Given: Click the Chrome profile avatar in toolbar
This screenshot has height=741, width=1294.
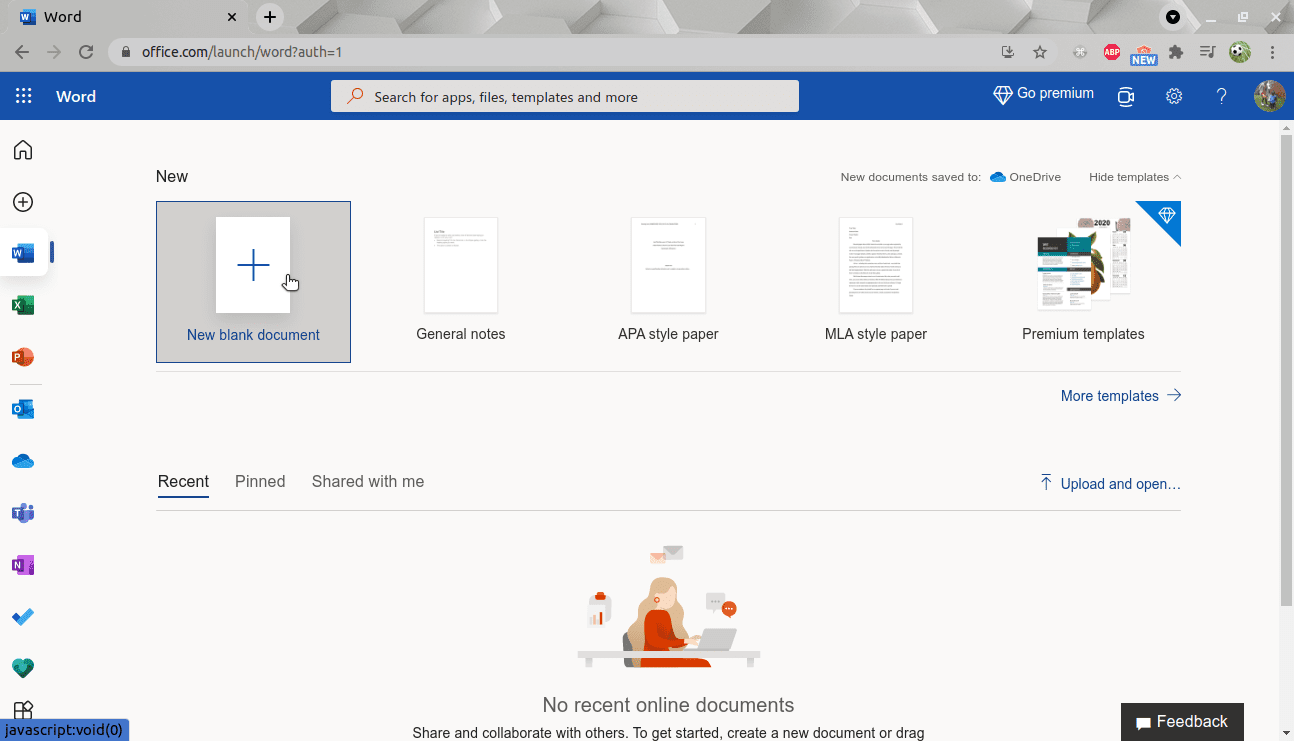Looking at the screenshot, I should pyautogui.click(x=1240, y=52).
